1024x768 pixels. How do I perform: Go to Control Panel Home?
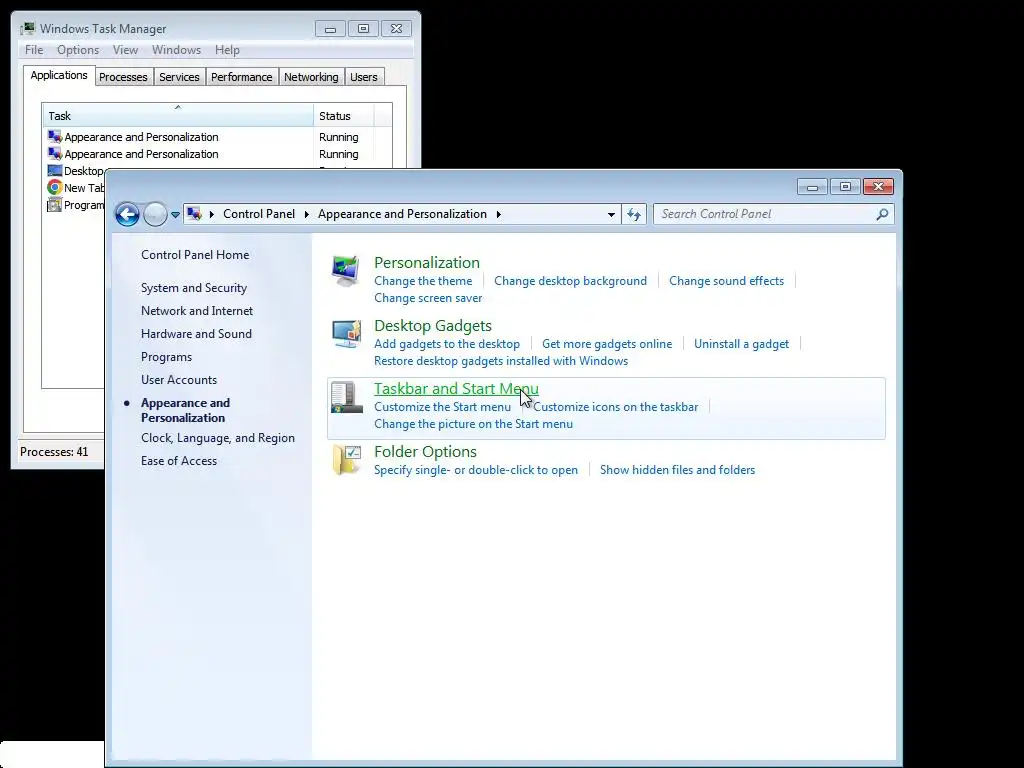[195, 255]
